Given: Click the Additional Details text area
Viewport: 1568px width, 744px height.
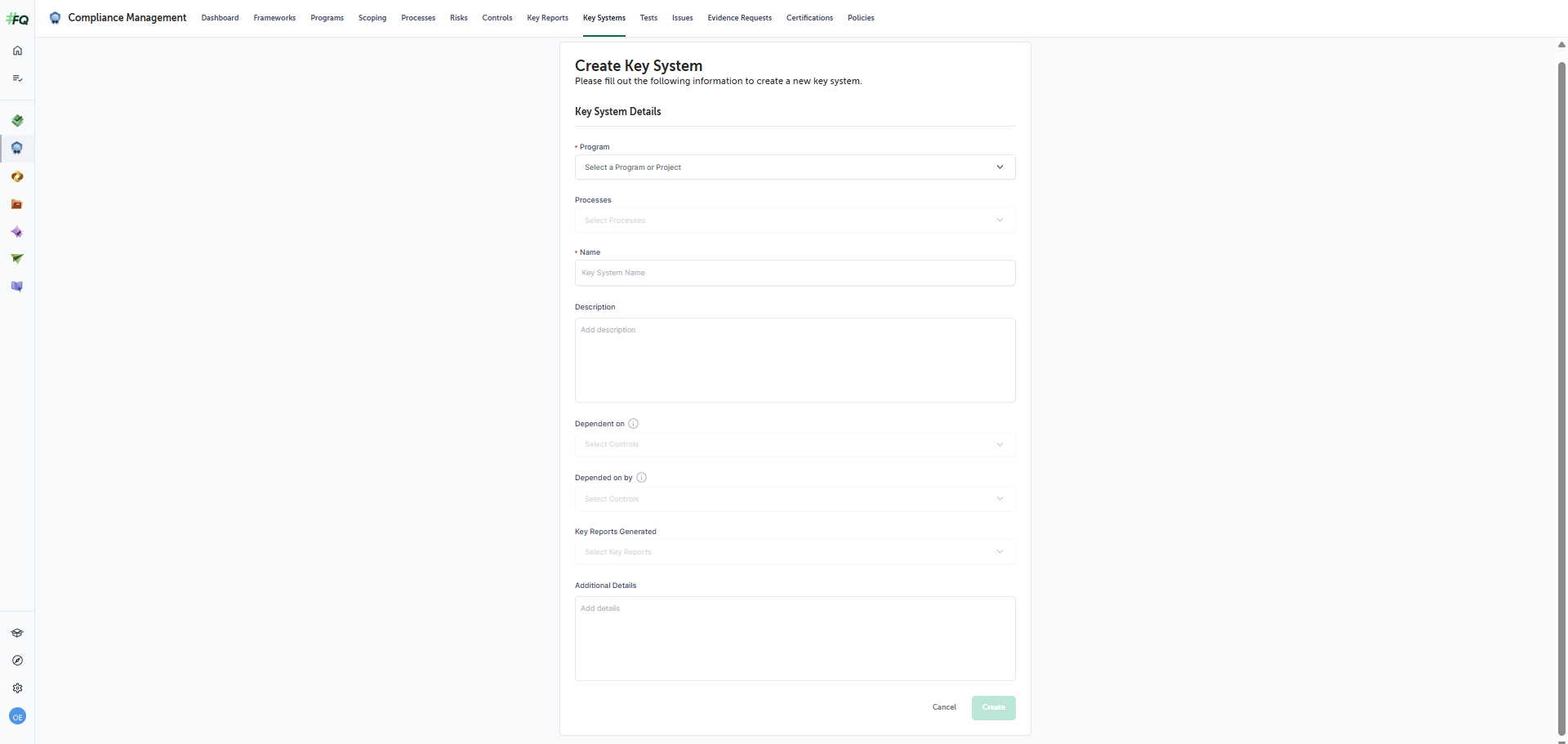Looking at the screenshot, I should tap(794, 639).
